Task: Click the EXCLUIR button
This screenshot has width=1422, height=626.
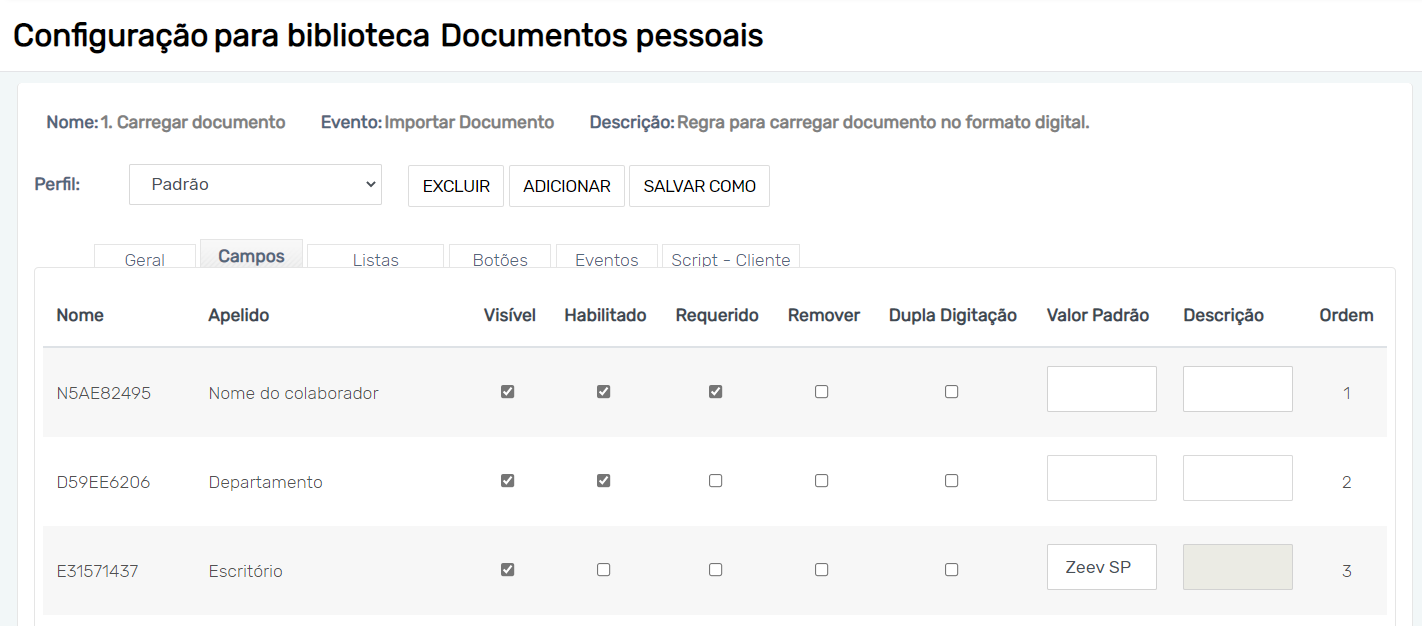Action: [456, 186]
